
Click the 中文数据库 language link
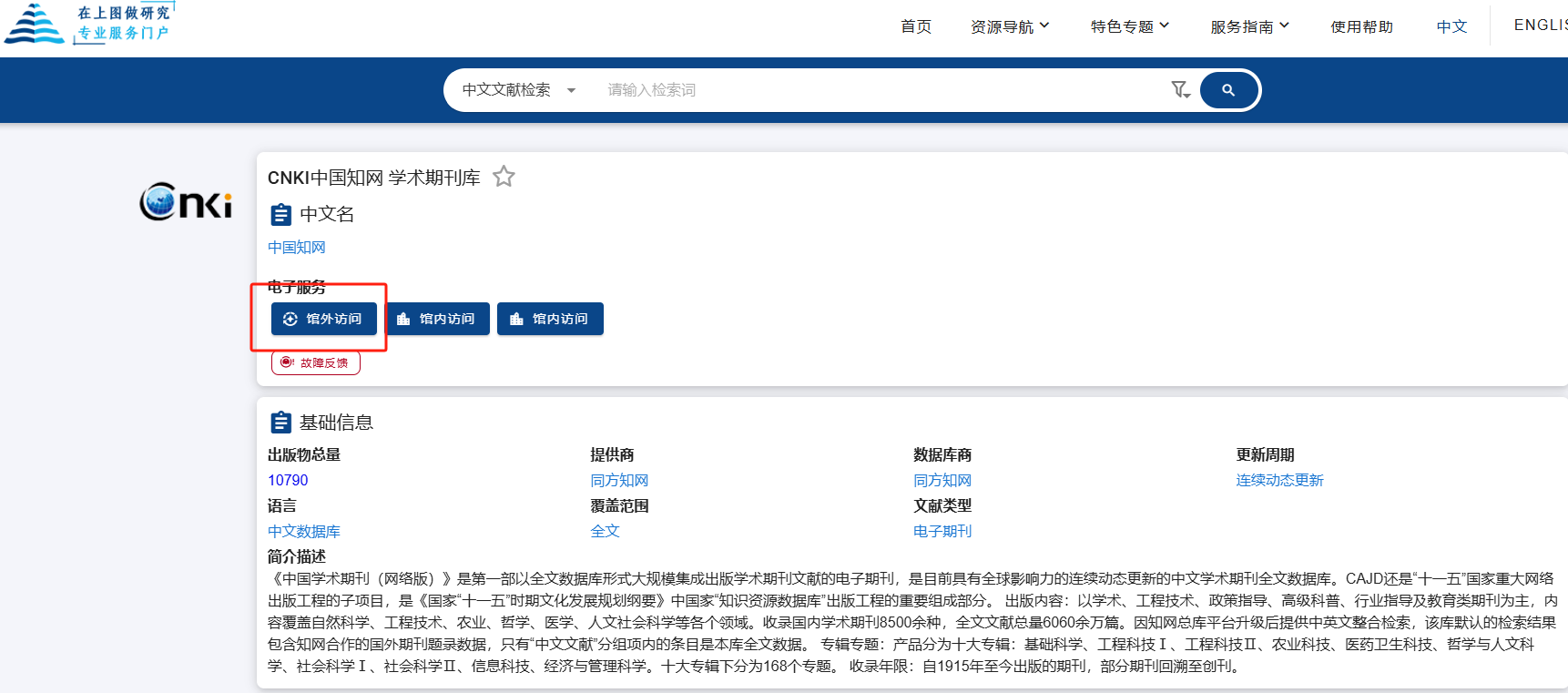(304, 531)
